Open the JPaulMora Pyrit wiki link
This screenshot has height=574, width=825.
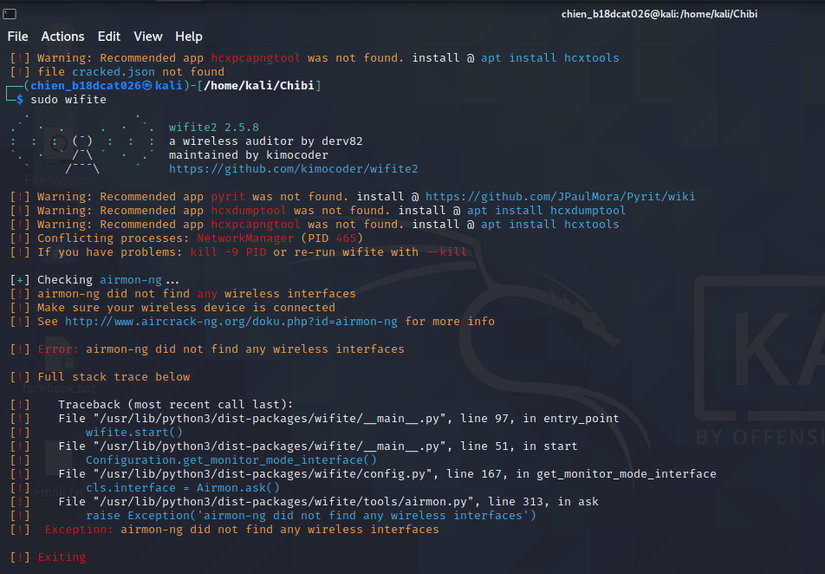point(560,197)
